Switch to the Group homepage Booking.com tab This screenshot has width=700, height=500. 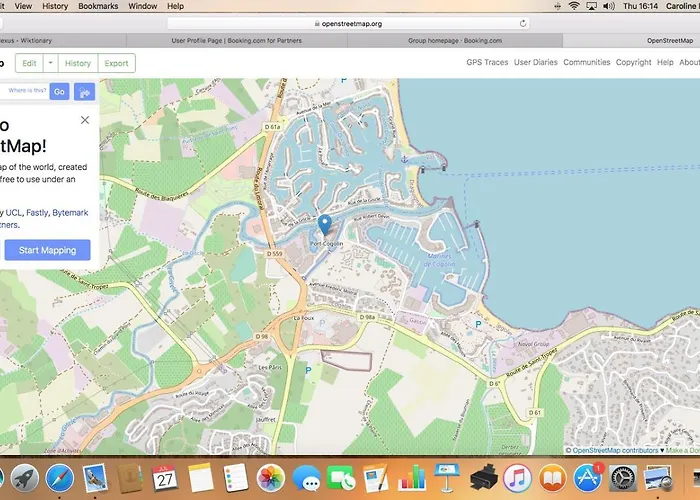coord(455,41)
